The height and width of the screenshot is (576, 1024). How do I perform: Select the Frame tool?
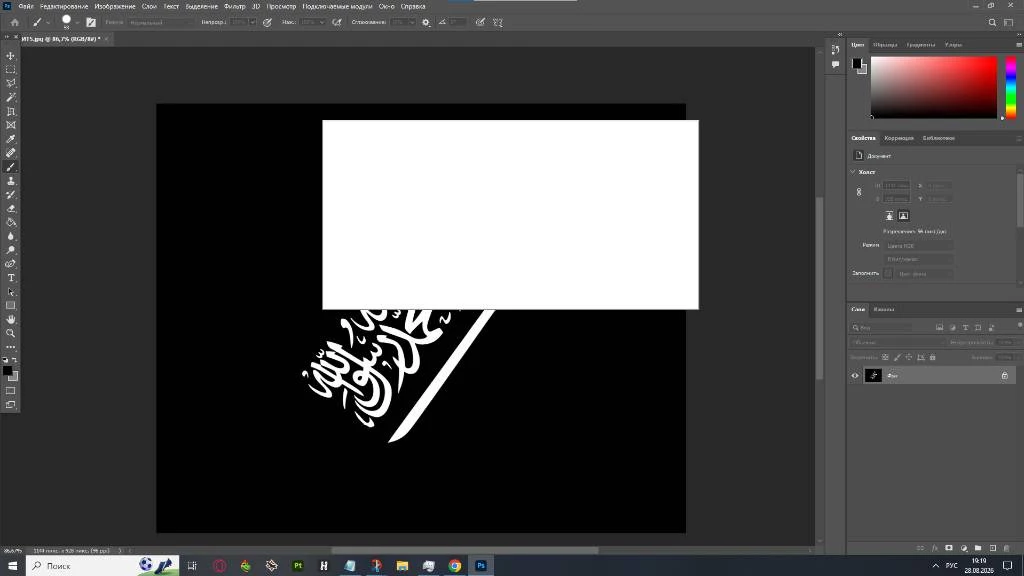click(10, 125)
